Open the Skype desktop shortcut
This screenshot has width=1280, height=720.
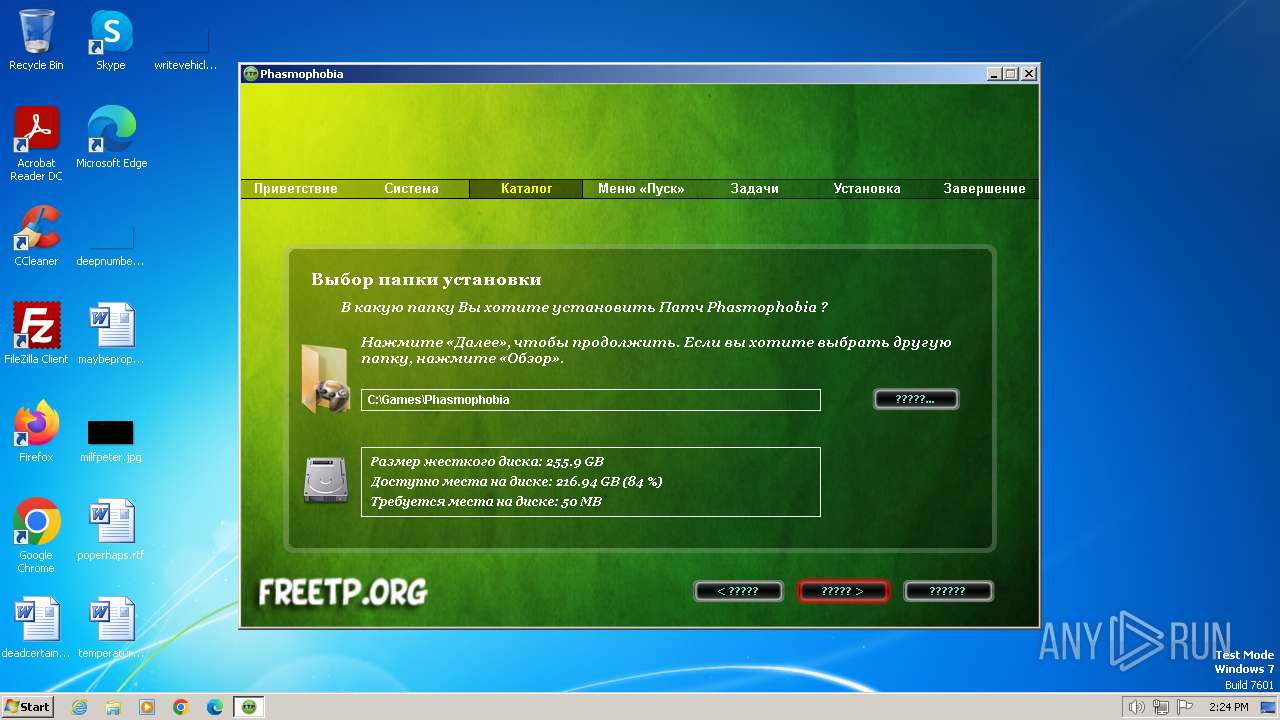[111, 40]
